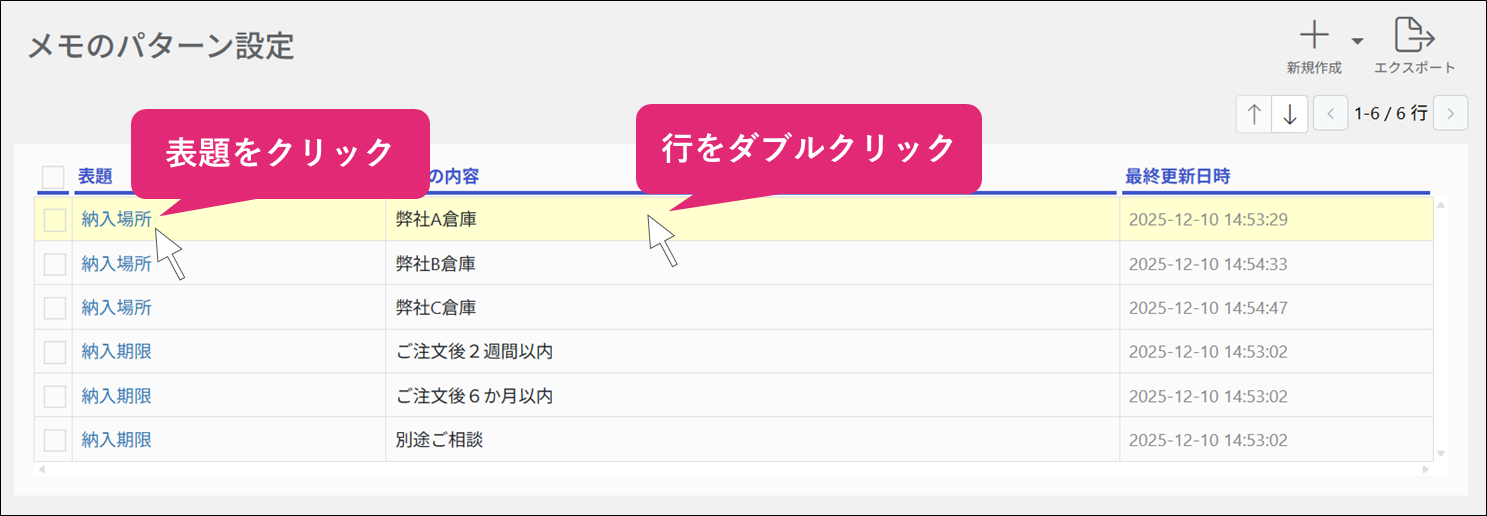The height and width of the screenshot is (516, 1487).
Task: Click the 新規作成 plus icon
Action: (x=1313, y=37)
